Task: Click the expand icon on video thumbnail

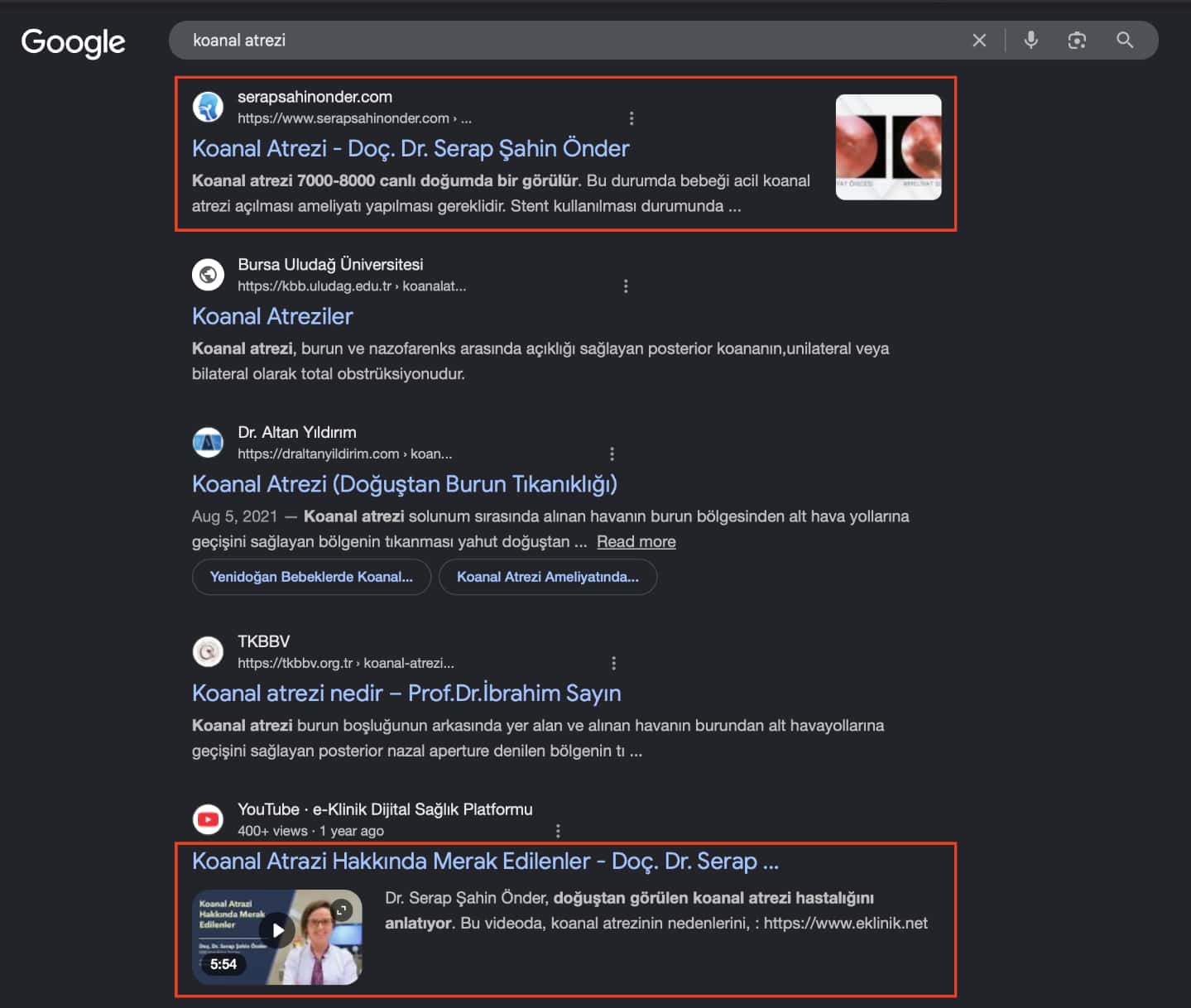Action: tap(342, 910)
